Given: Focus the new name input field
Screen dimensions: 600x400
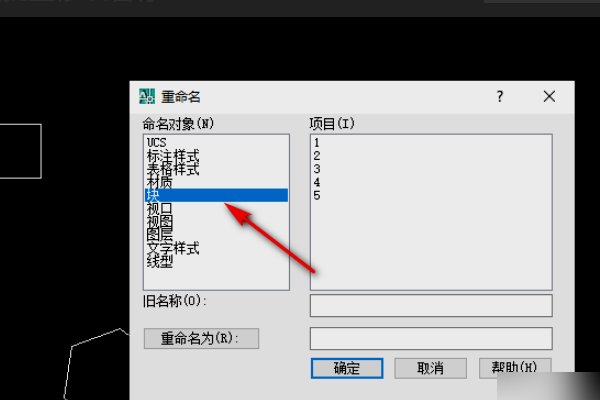Looking at the screenshot, I should click(x=431, y=338).
